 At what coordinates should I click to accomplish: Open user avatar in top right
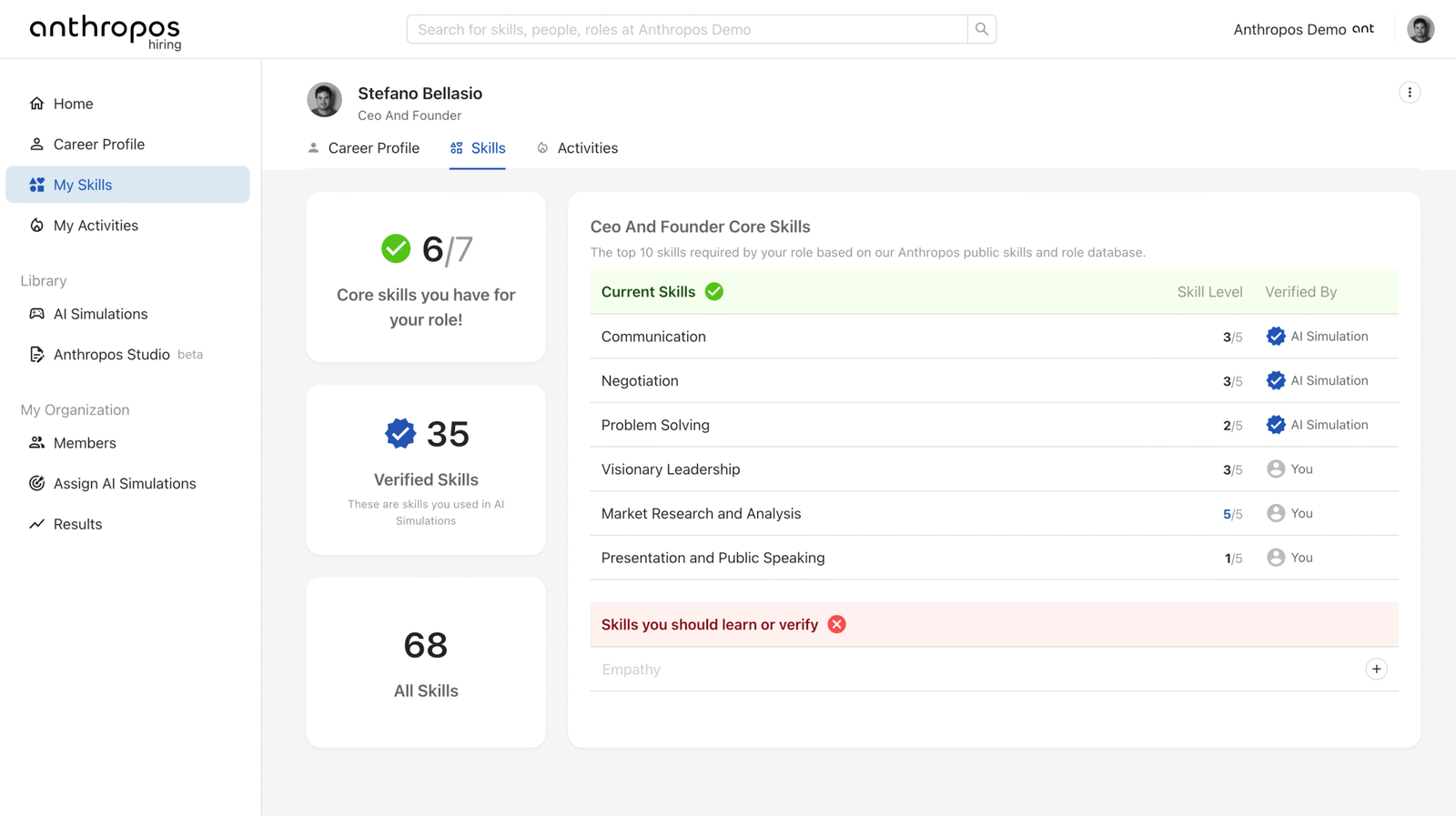coord(1421,29)
